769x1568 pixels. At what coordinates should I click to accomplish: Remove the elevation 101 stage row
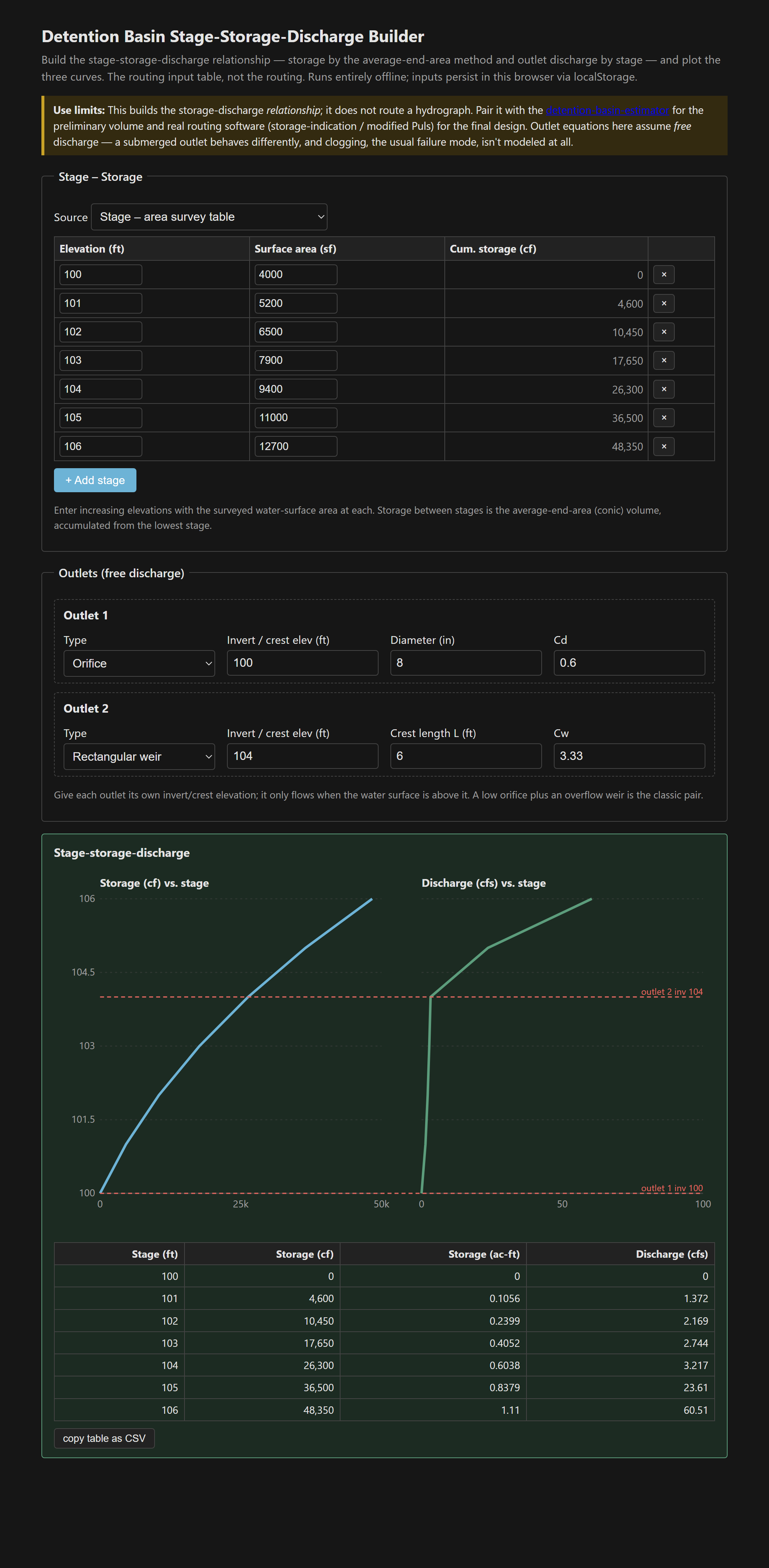(x=664, y=303)
